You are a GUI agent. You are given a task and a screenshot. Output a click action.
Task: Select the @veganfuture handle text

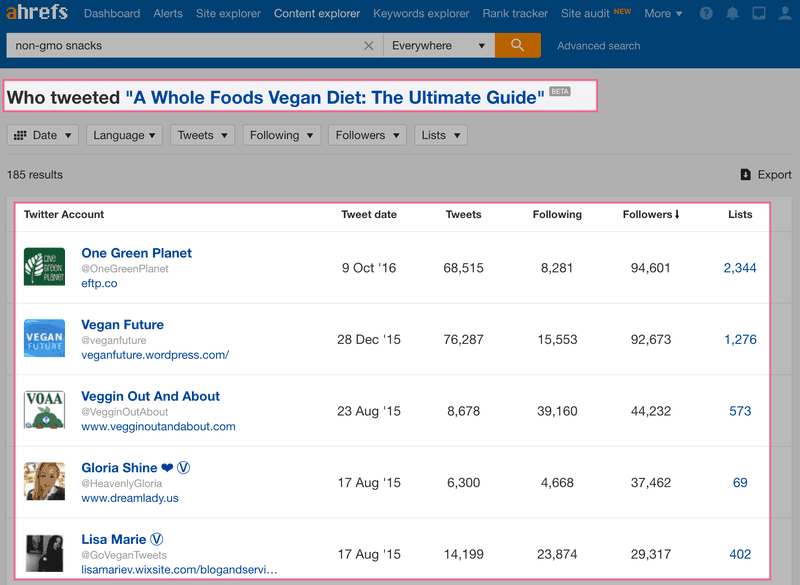(114, 340)
